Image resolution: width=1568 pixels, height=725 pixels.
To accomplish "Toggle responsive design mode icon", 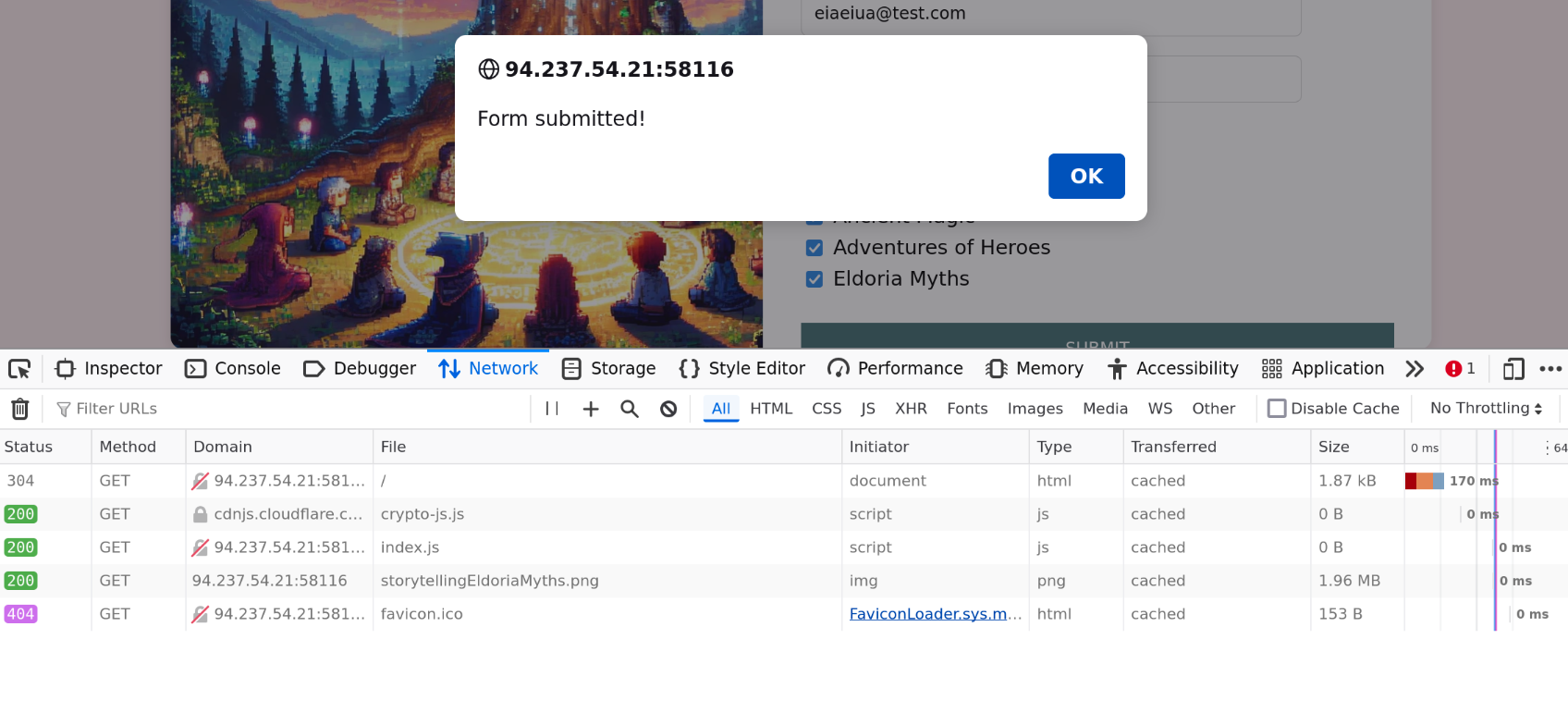I will (1513, 369).
